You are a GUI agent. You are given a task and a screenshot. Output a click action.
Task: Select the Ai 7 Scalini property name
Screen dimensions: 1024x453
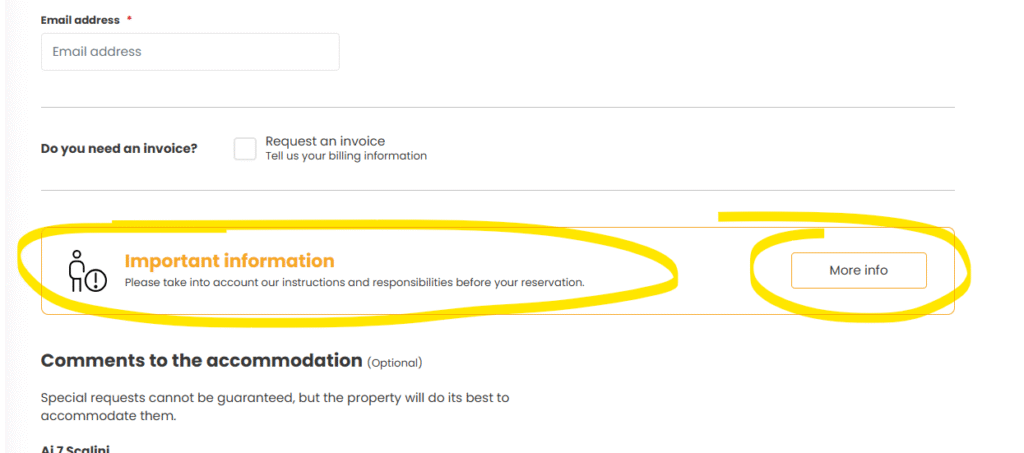point(75,449)
